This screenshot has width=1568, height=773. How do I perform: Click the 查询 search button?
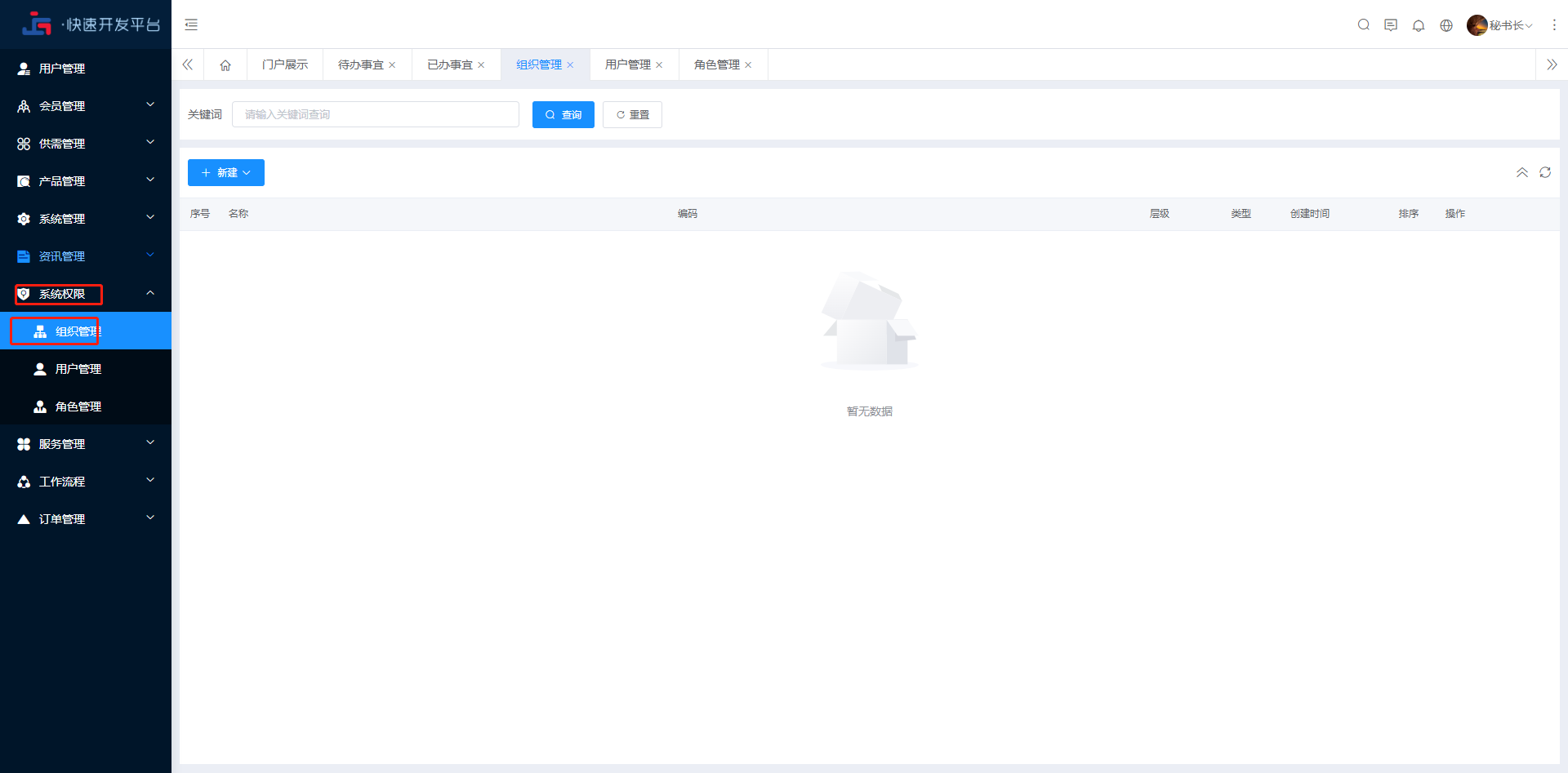563,115
